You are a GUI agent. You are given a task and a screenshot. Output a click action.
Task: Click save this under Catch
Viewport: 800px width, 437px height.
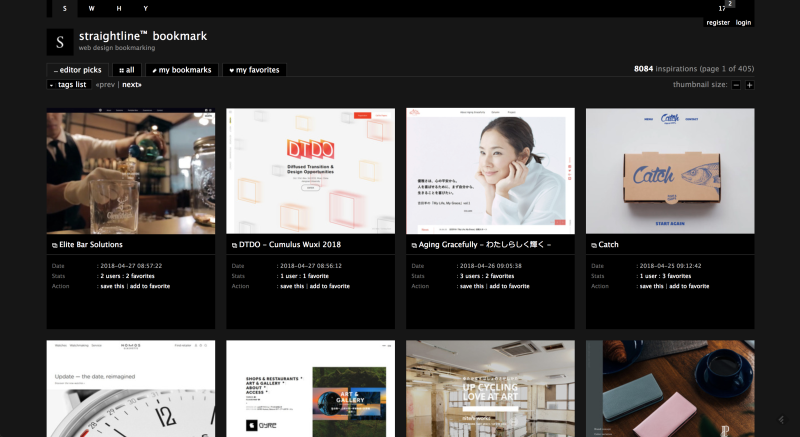click(x=652, y=286)
